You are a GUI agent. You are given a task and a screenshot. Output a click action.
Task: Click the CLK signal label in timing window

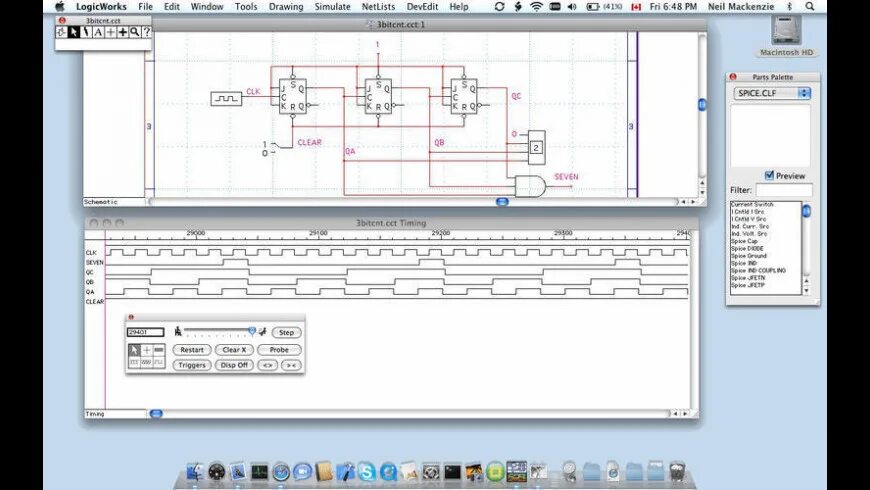91,252
